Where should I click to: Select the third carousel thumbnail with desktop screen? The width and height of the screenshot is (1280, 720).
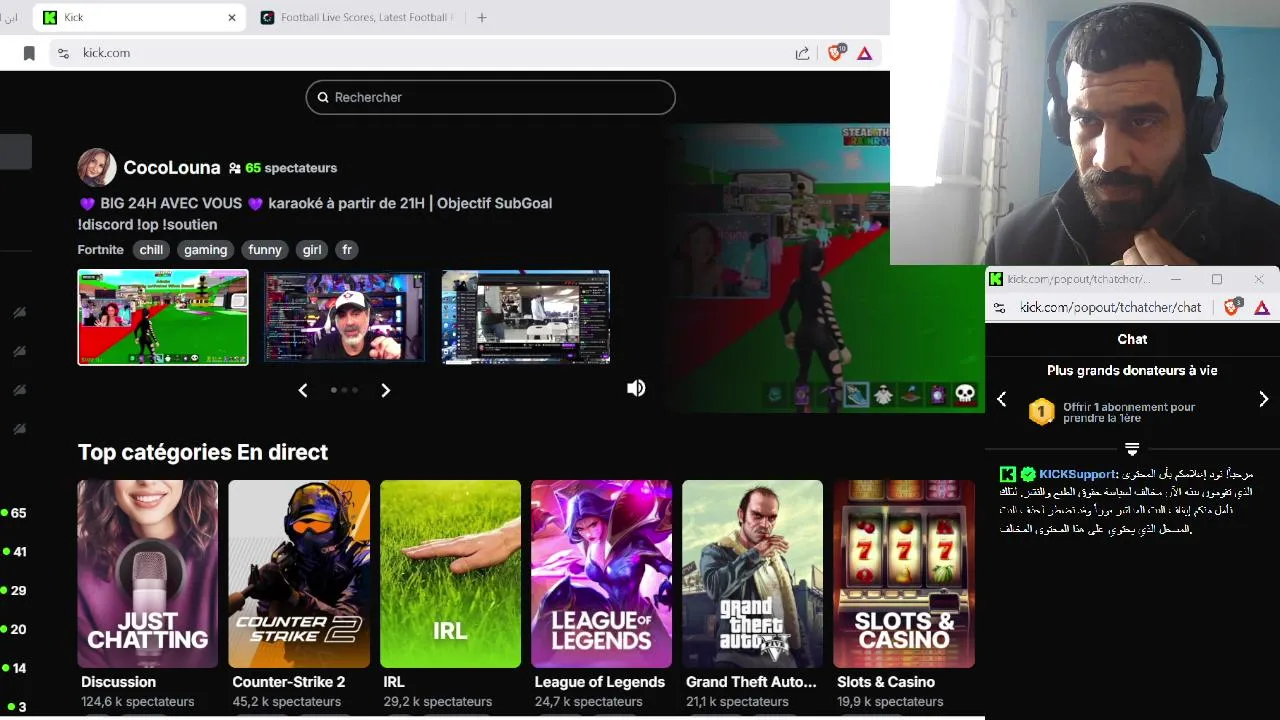pos(526,317)
